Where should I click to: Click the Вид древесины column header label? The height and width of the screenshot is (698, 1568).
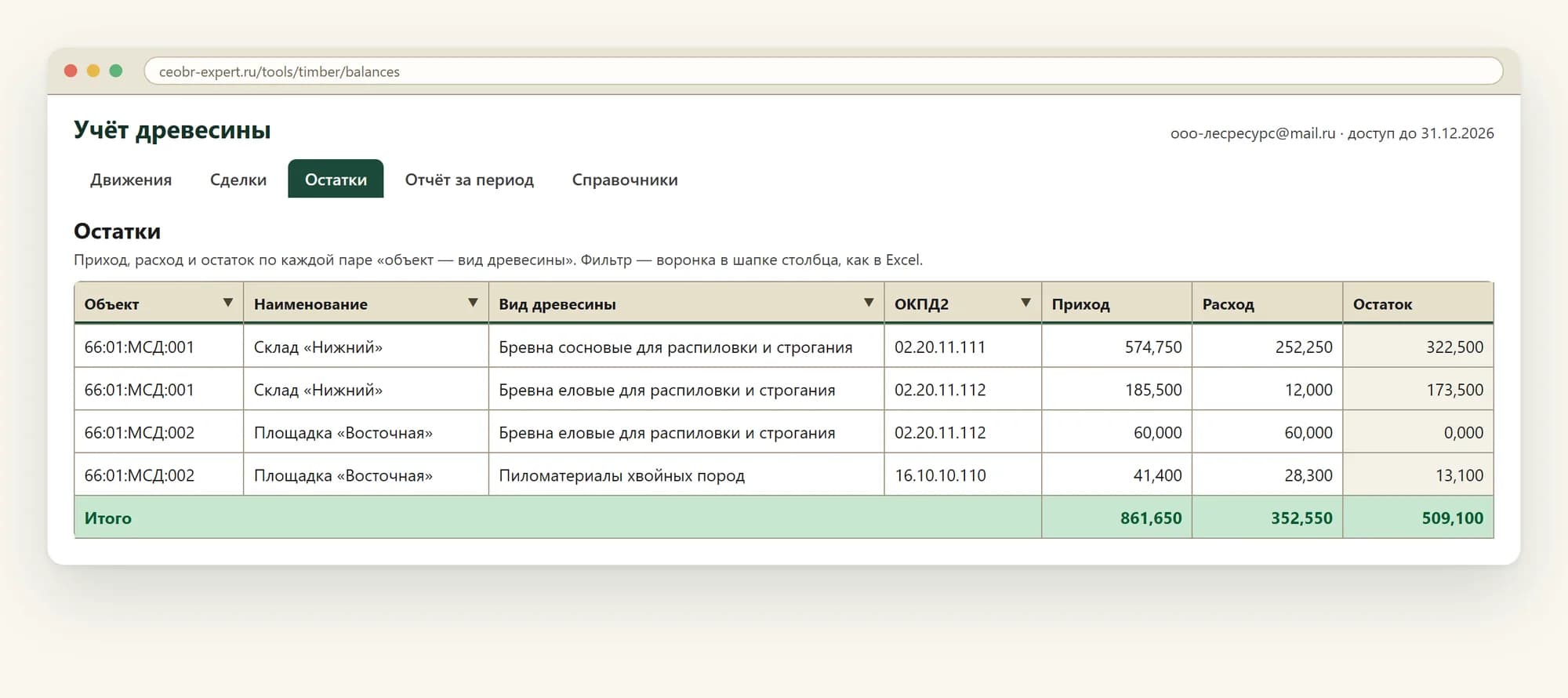[557, 304]
